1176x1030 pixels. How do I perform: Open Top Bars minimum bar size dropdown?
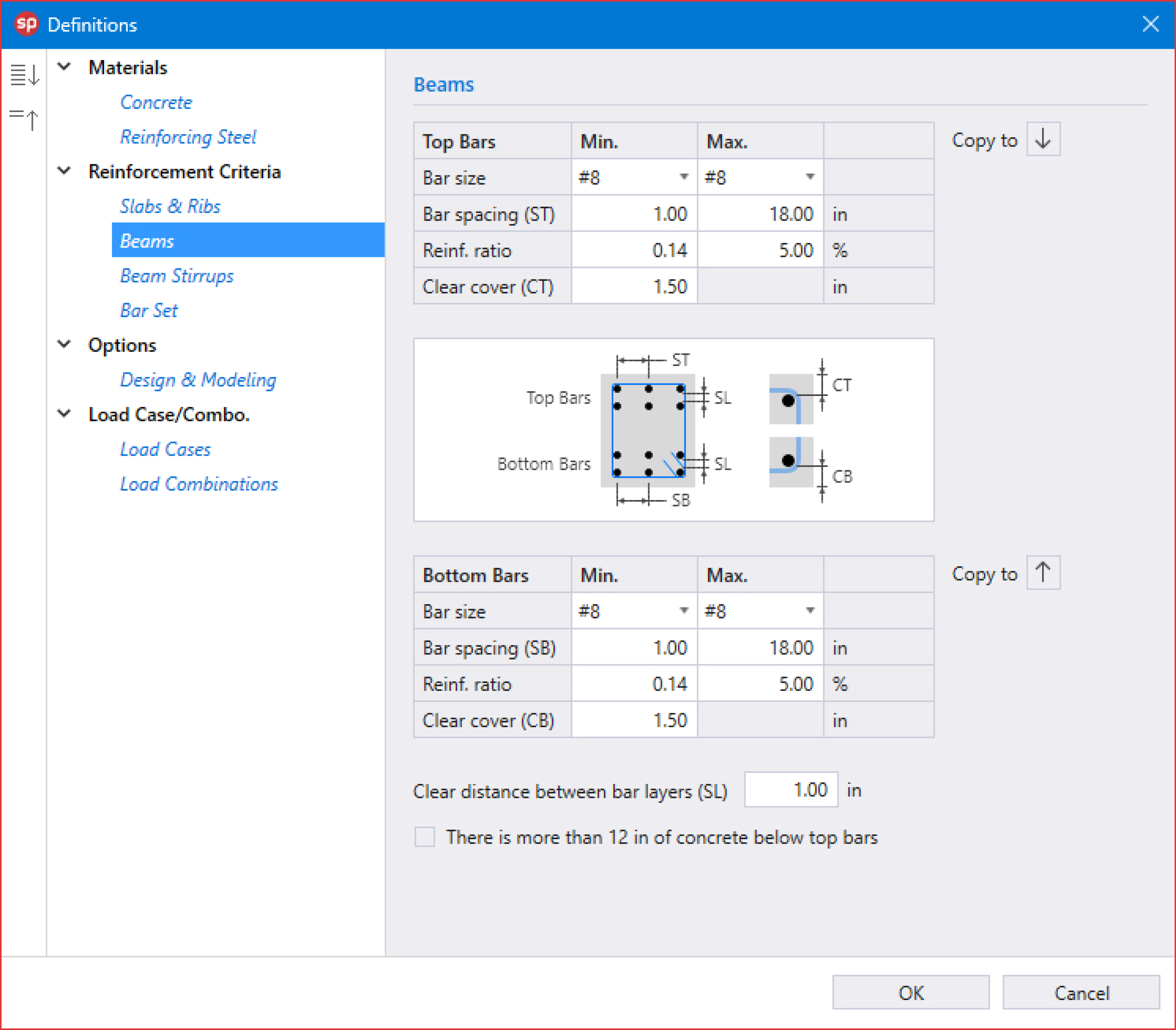click(x=683, y=177)
